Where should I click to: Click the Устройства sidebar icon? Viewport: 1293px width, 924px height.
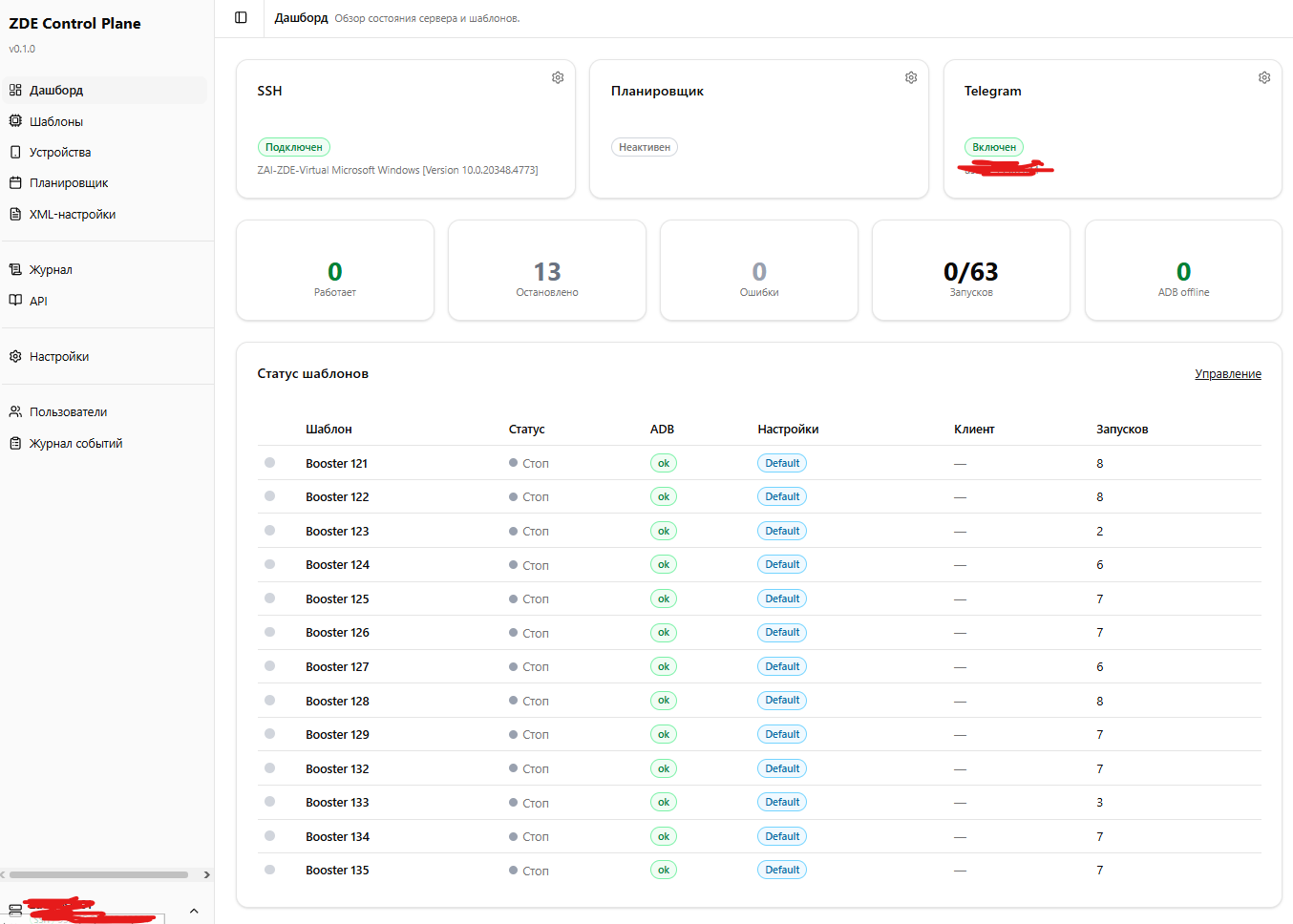[x=15, y=152]
